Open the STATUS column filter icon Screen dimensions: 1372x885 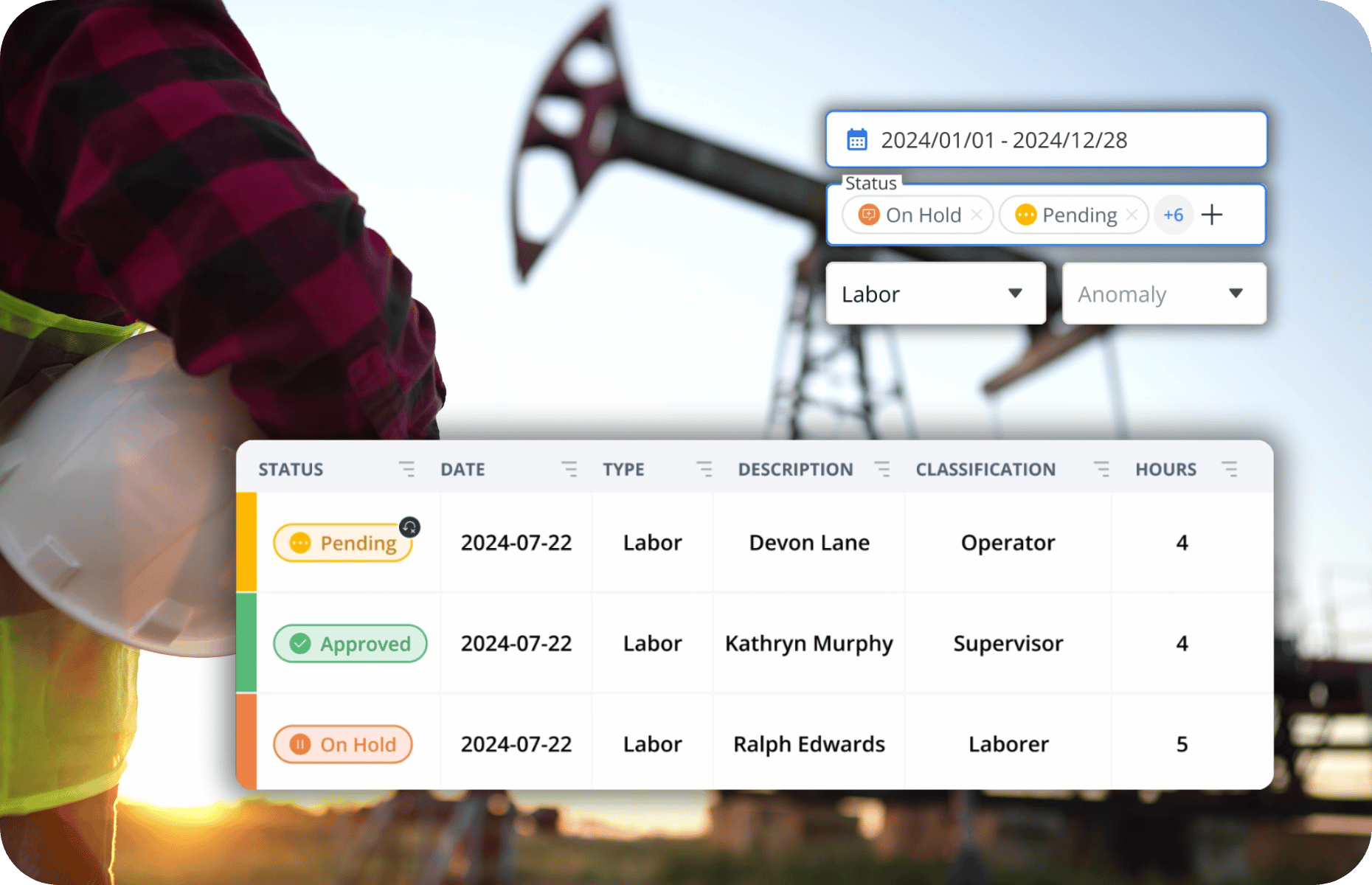coord(406,469)
